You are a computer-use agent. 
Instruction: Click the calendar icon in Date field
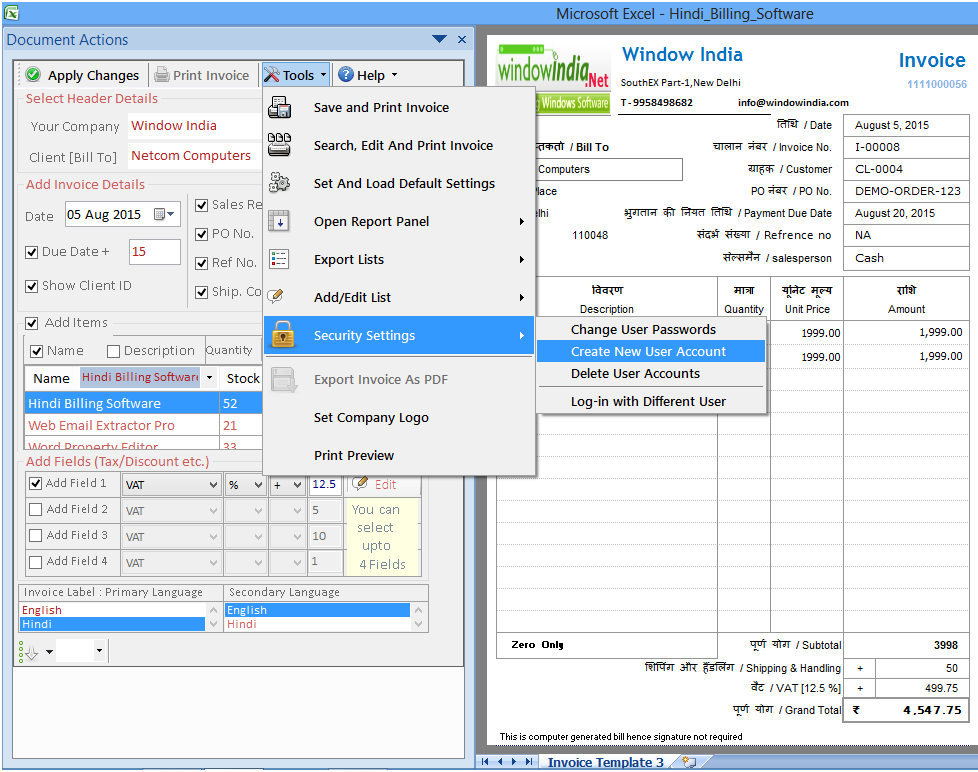click(x=160, y=215)
